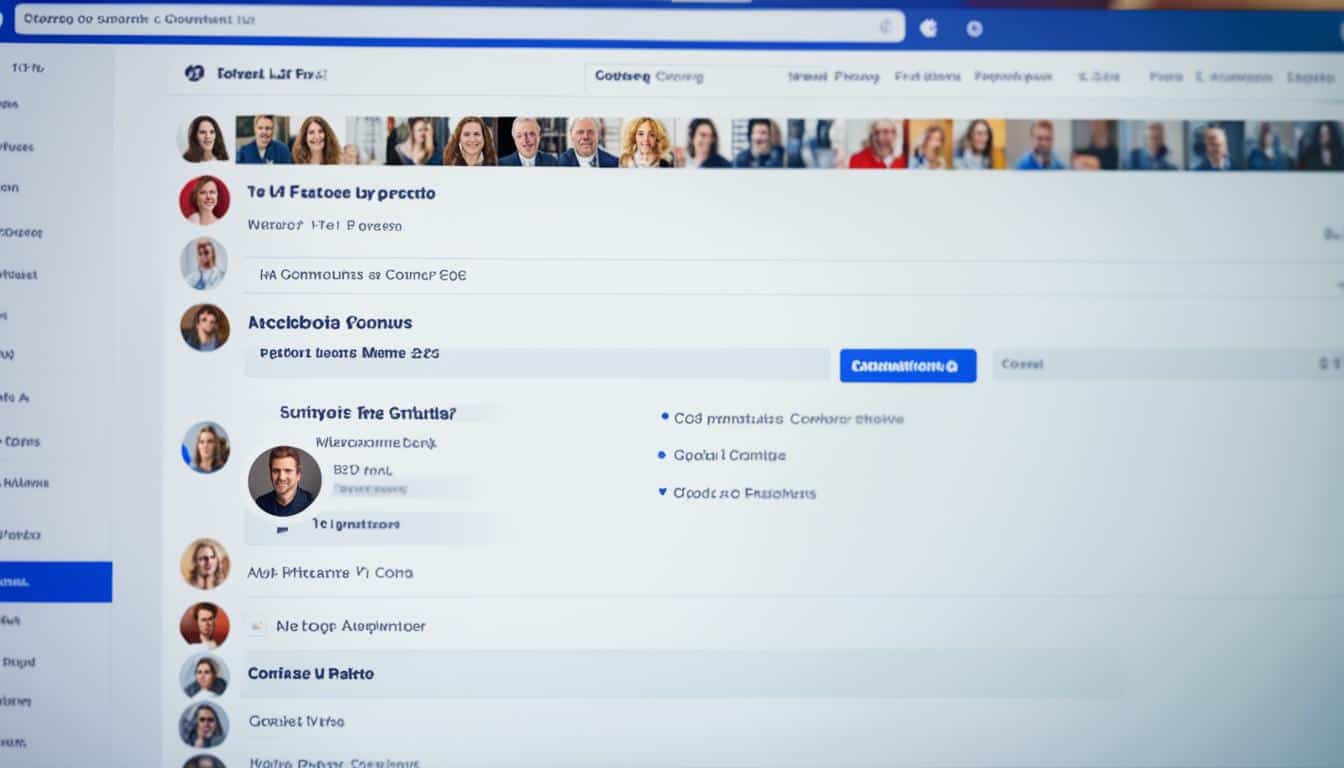Click the smiling man's circular profile photo
This screenshot has height=768, width=1344.
[x=285, y=482]
